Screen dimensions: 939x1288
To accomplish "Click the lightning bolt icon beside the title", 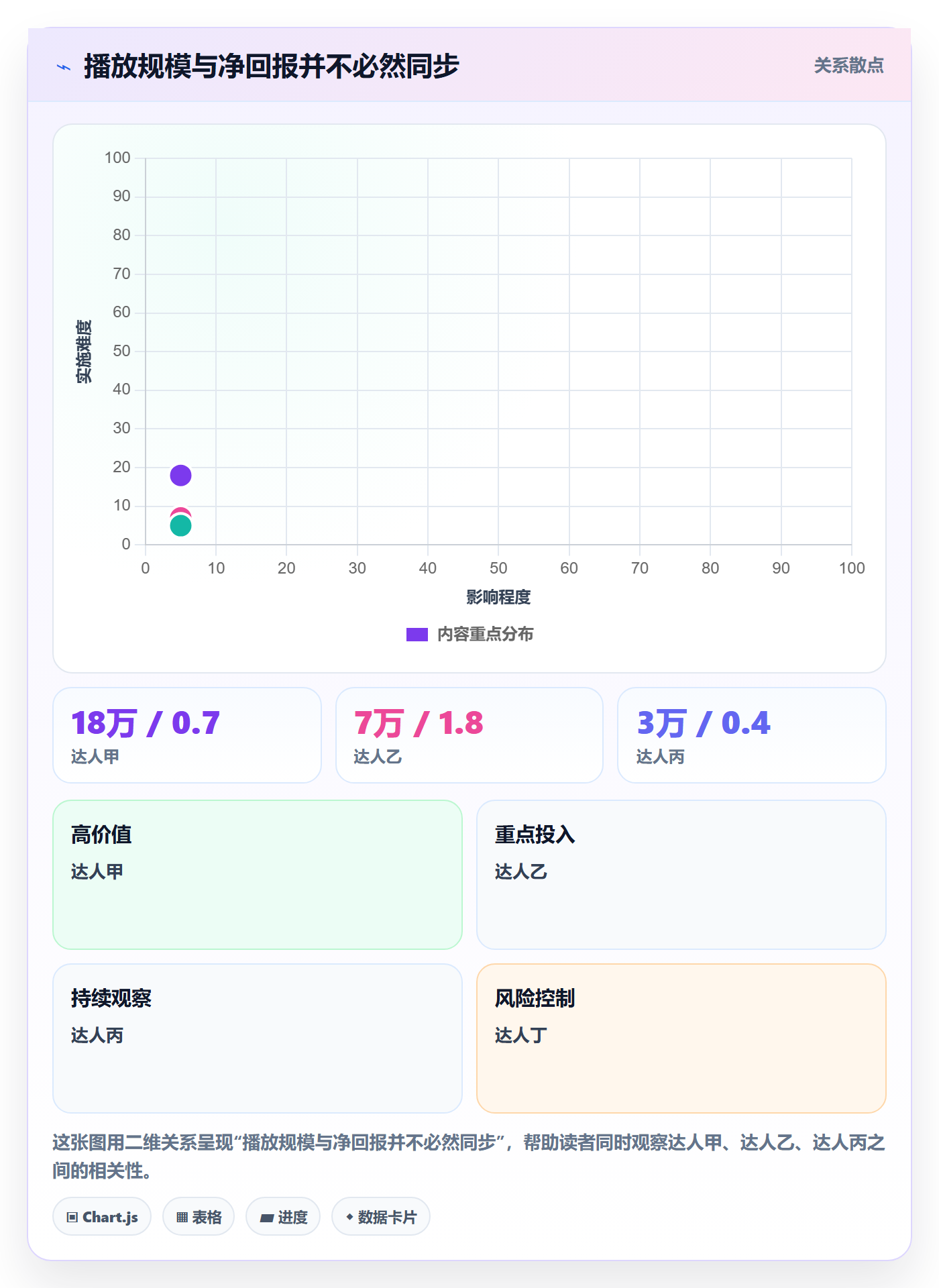I will 64,67.
